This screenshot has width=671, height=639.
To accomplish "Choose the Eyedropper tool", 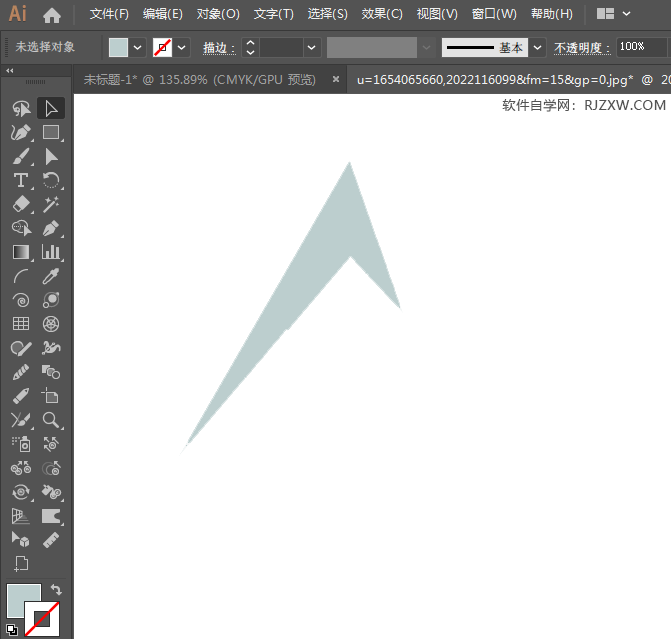I will coord(51,276).
